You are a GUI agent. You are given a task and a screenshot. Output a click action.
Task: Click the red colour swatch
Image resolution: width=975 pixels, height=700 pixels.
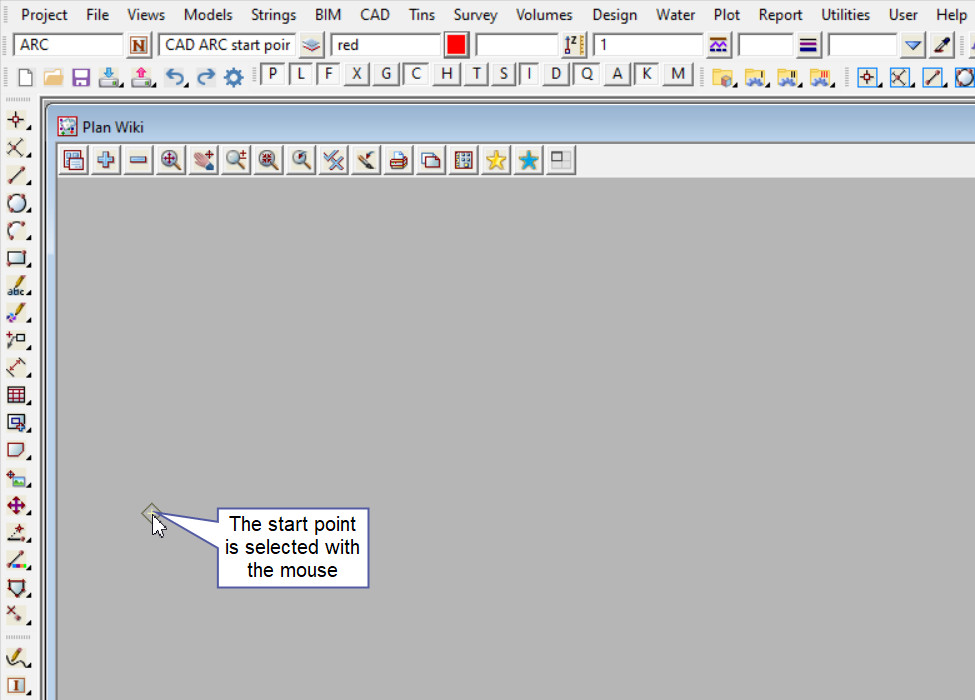pyautogui.click(x=457, y=45)
